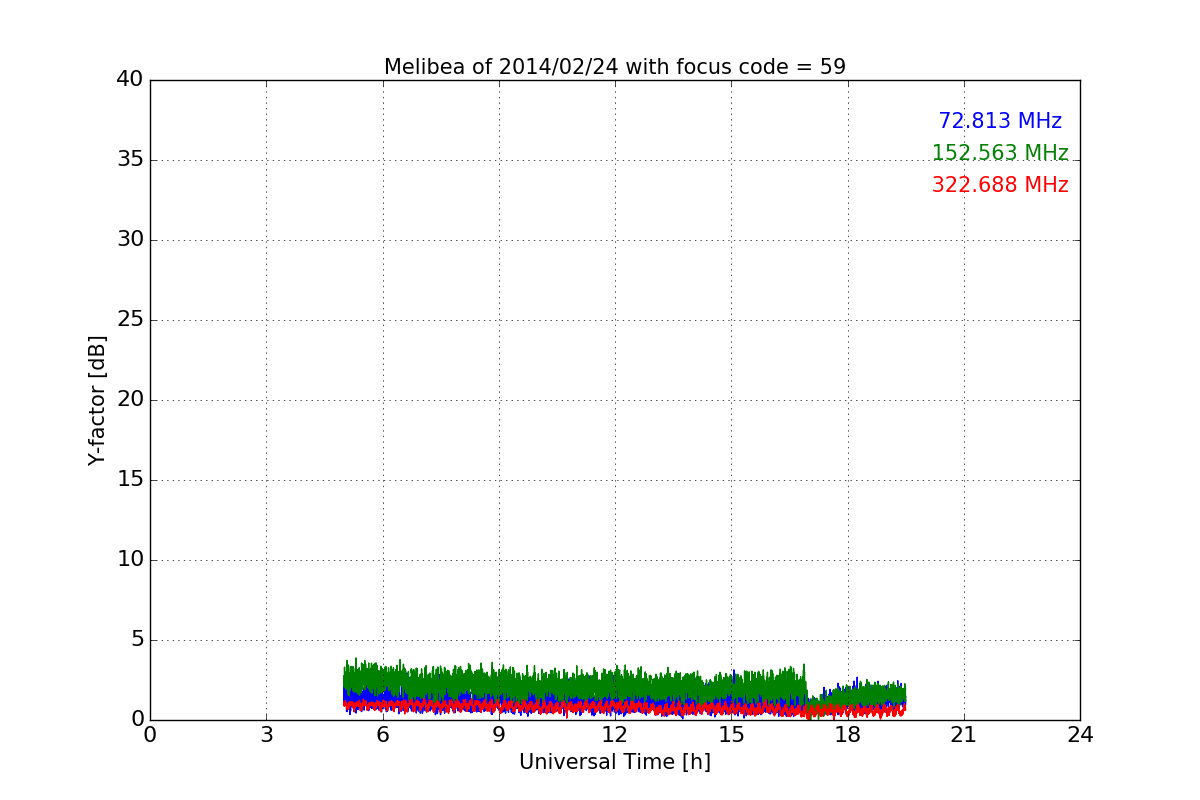Click the x-axis tick label 9
This screenshot has width=1200, height=800.
point(499,735)
